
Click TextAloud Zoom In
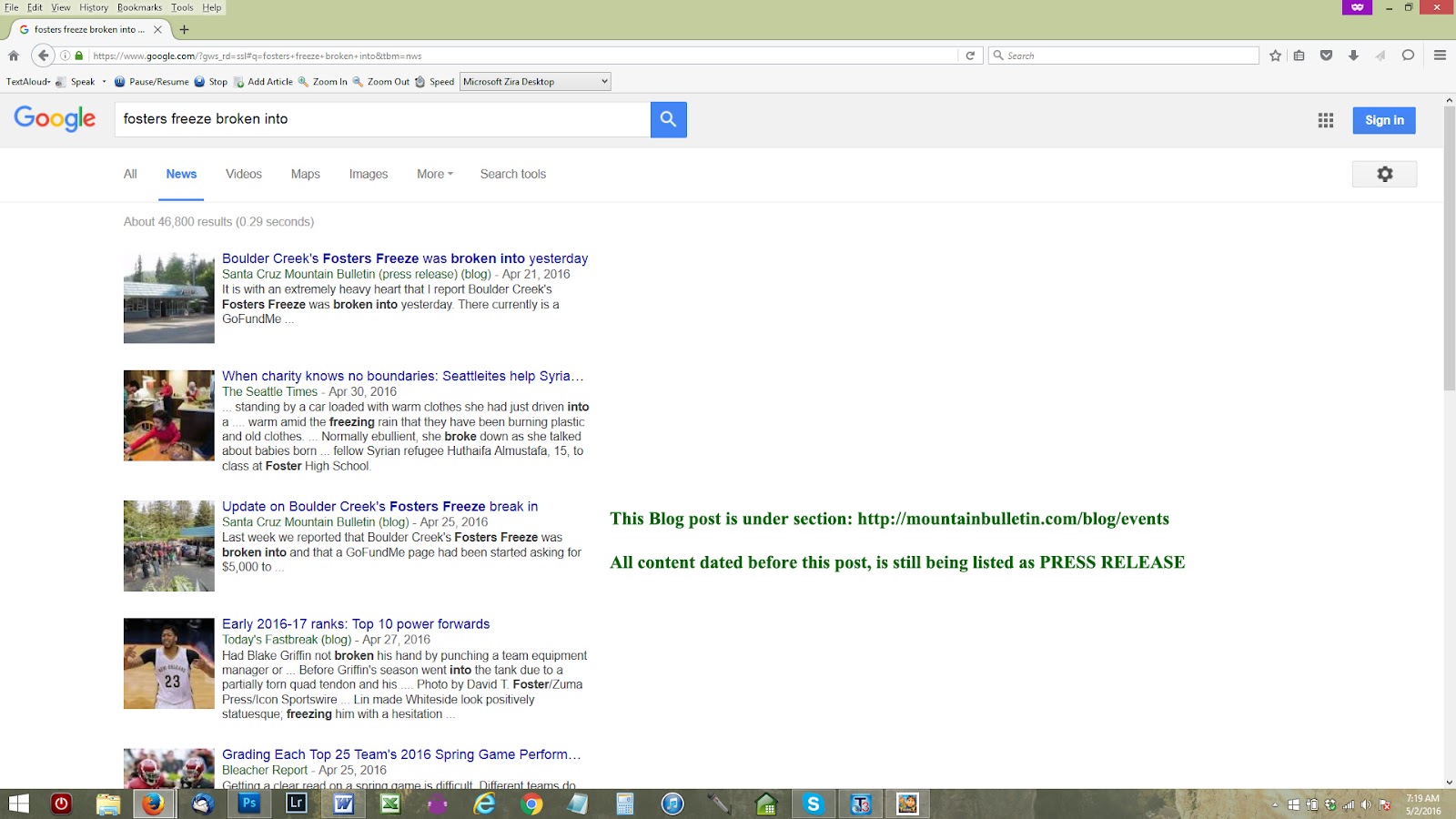[322, 82]
